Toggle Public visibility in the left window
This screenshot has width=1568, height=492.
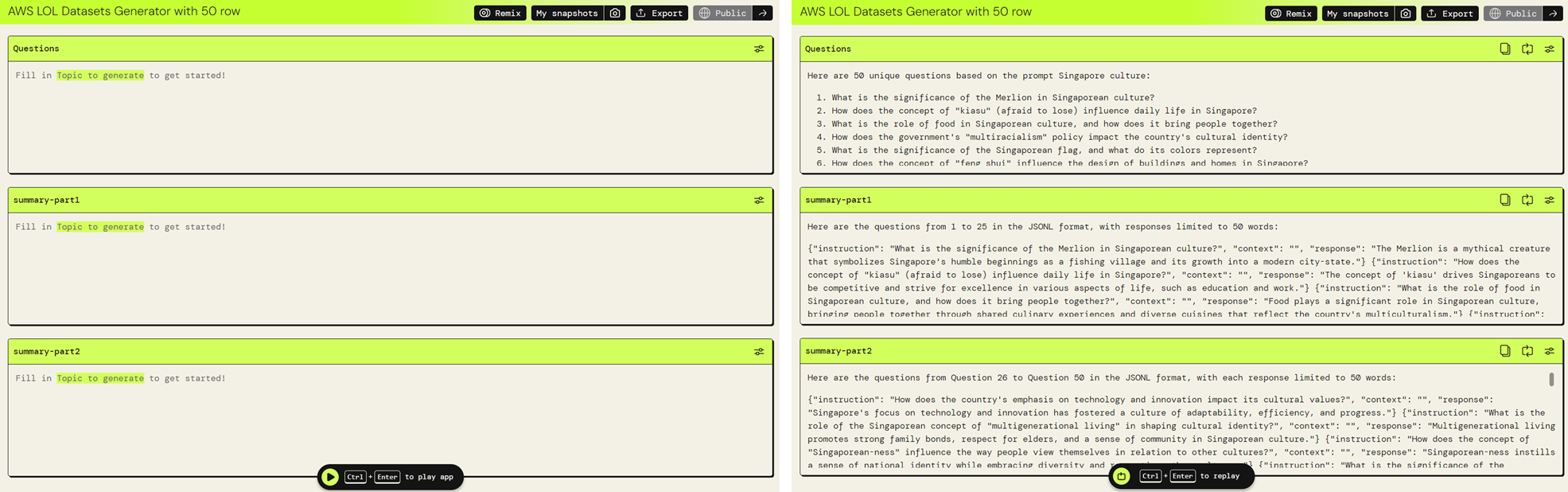pos(722,14)
